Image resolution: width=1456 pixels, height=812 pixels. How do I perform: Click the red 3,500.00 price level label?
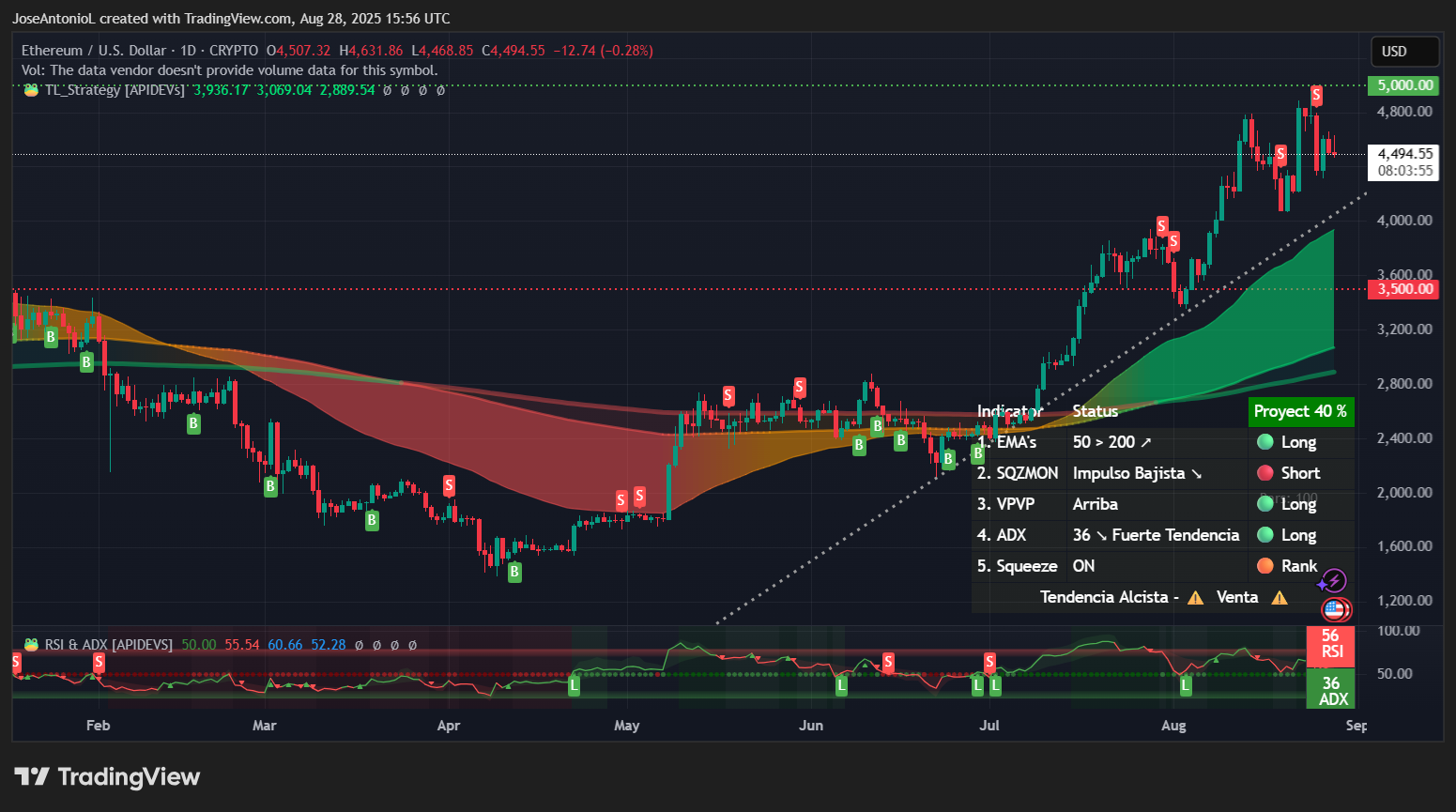coord(1404,289)
